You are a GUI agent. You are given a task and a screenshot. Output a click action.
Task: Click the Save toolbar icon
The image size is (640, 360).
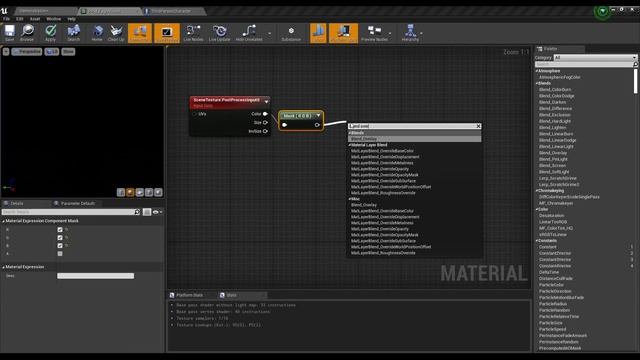pos(9,33)
